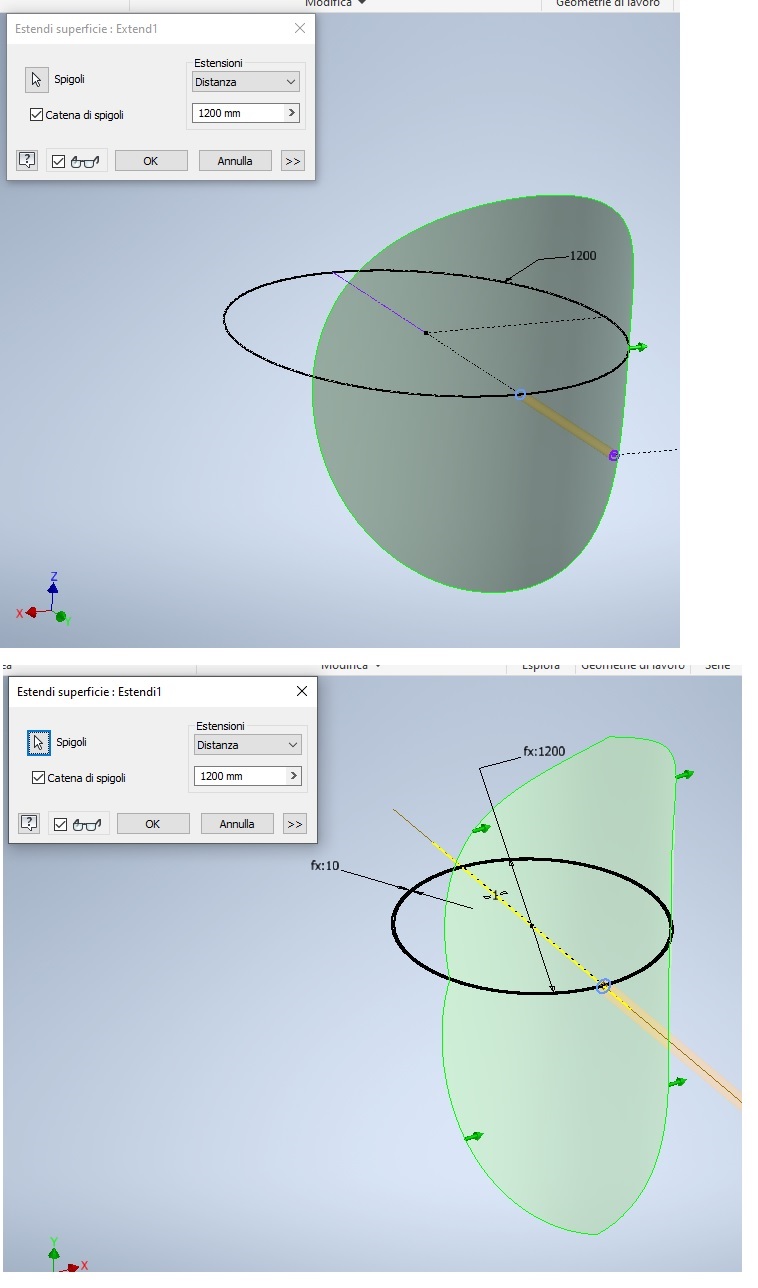This screenshot has height=1288, width=758.
Task: Close the Extend1 dialog
Action: 300,29
